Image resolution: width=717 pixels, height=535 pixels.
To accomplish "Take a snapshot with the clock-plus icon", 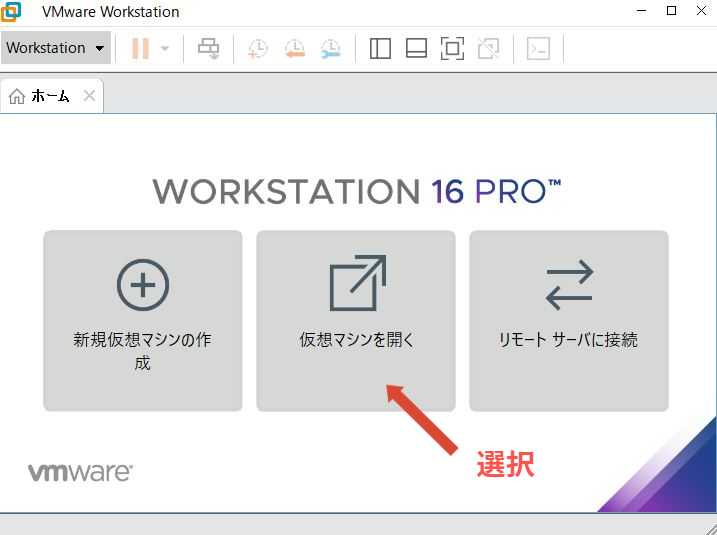I will point(258,49).
